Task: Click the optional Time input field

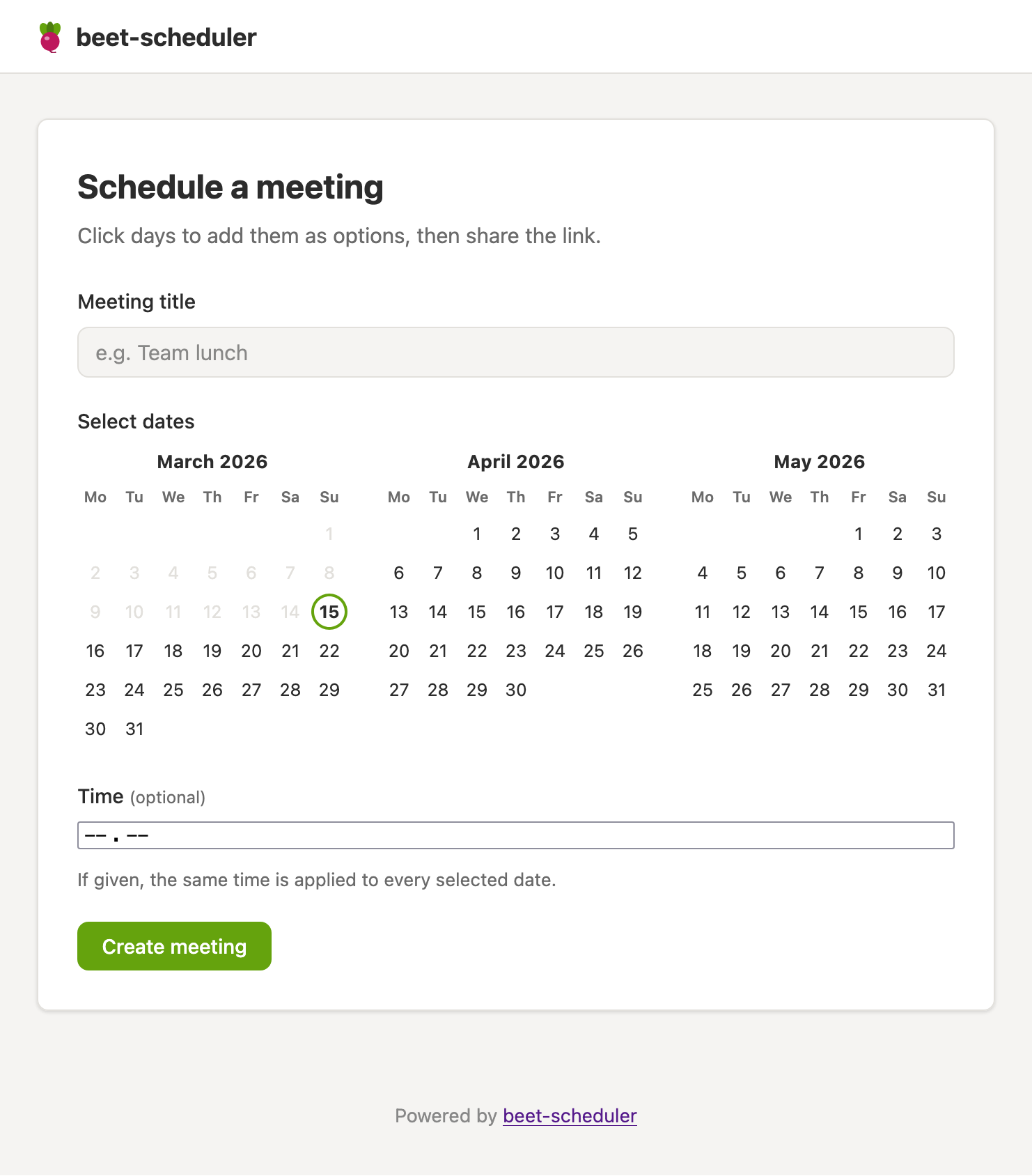Action: [515, 835]
